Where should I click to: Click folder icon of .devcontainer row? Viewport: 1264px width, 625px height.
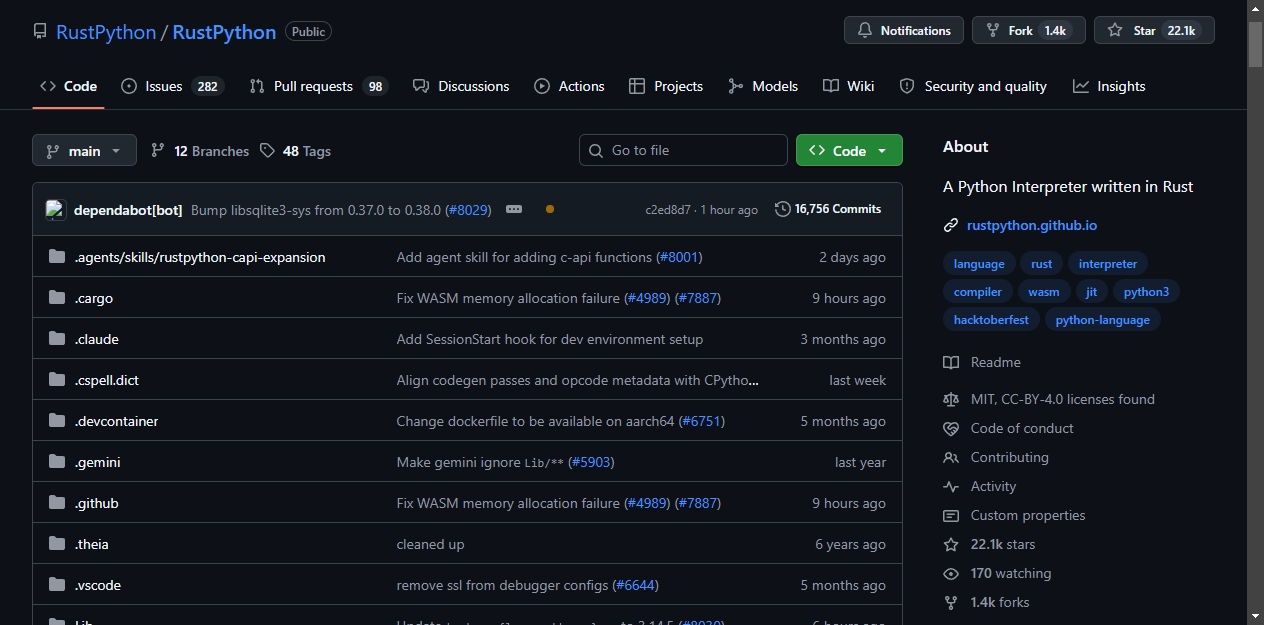click(x=57, y=421)
